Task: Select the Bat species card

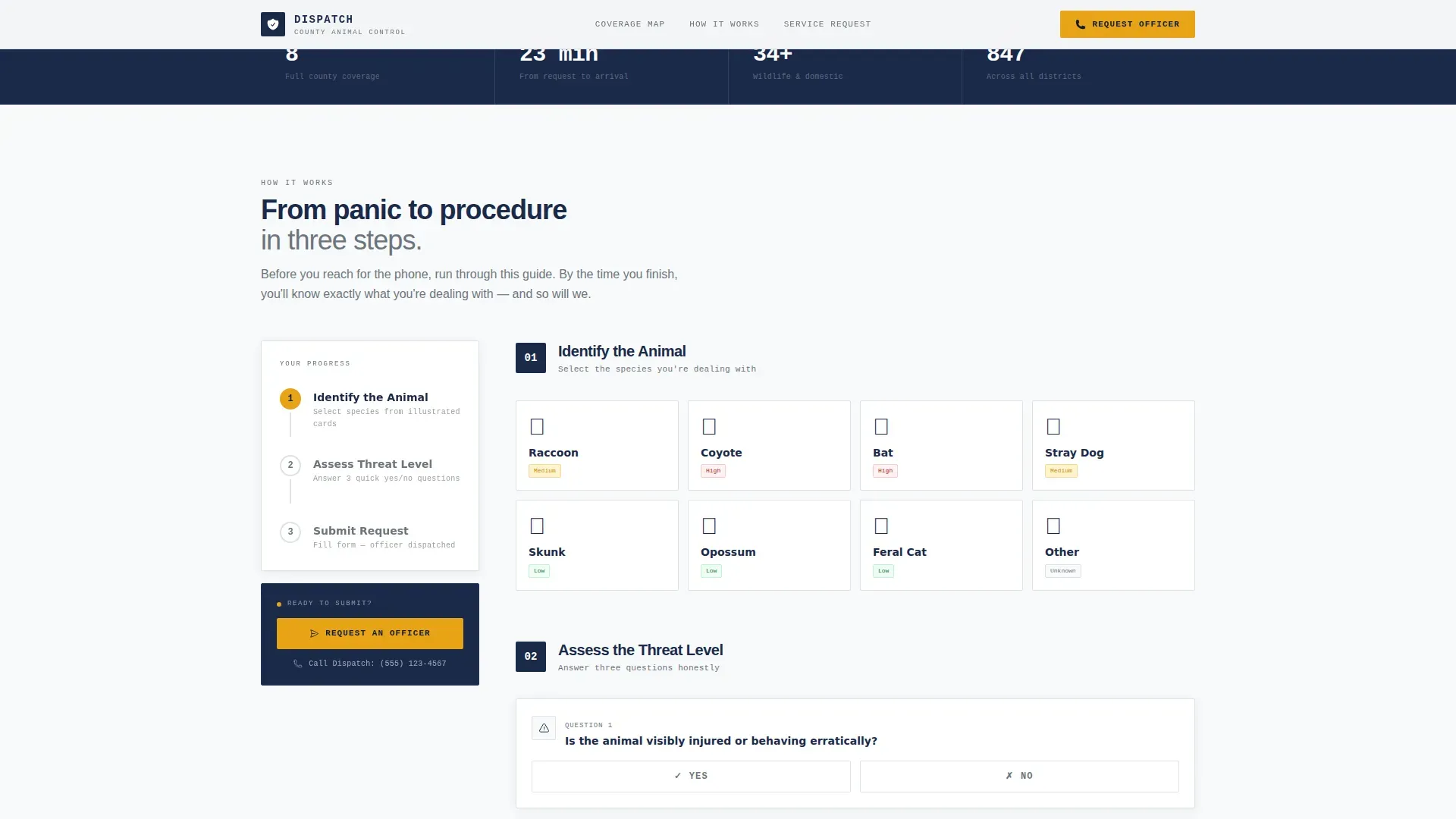Action: tap(941, 445)
